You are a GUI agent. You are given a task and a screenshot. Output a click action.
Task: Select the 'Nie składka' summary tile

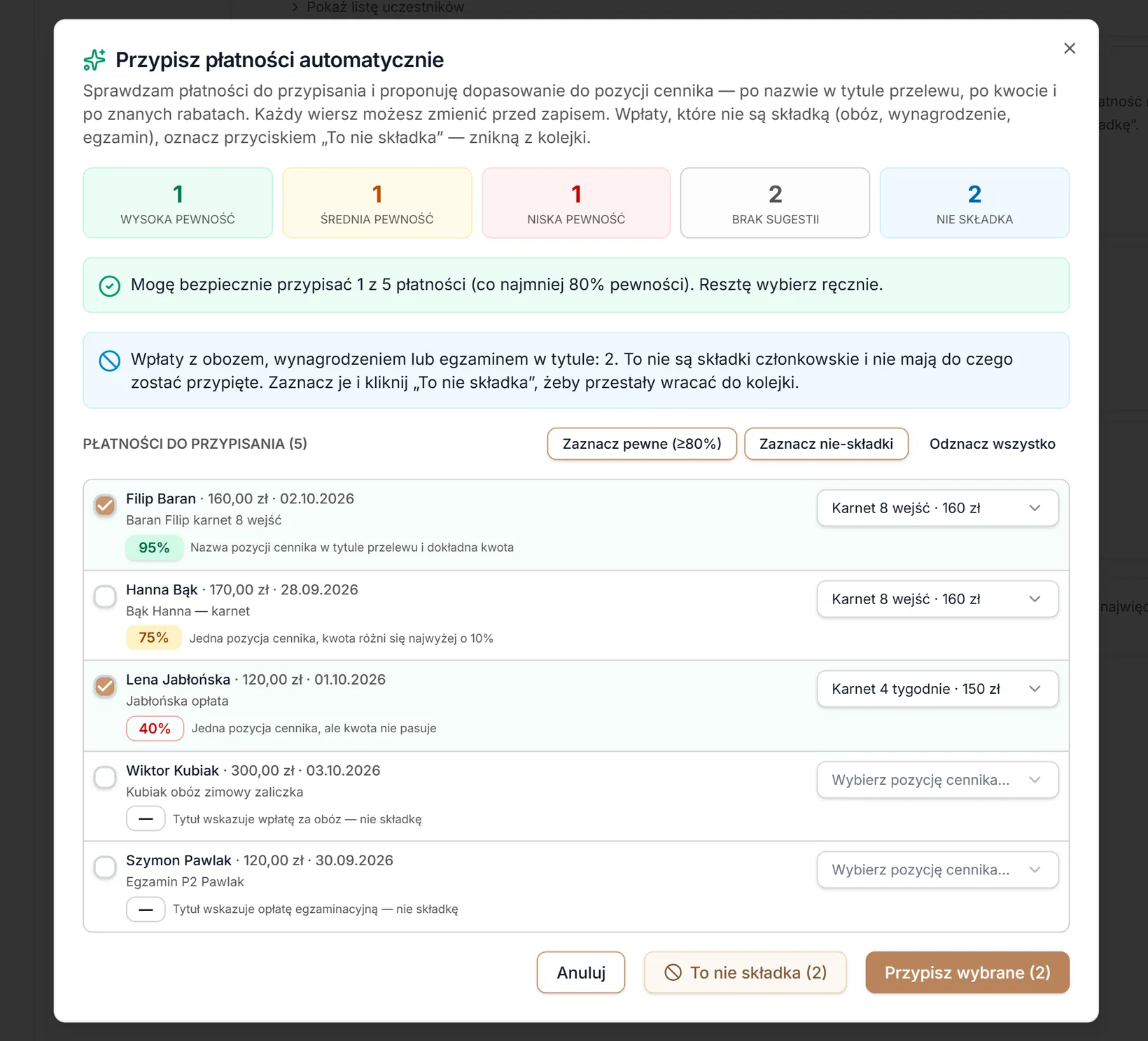coord(974,203)
